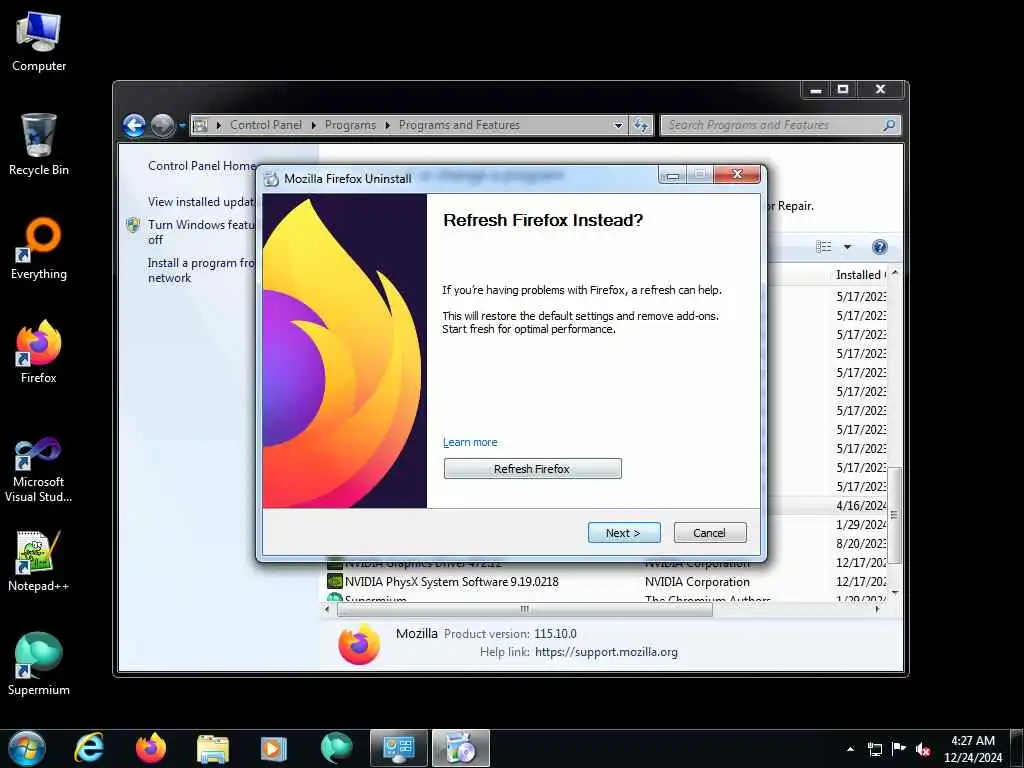Minimize the Mozilla Firefox Uninstall dialog
Image resolution: width=1024 pixels, height=768 pixels.
tap(673, 174)
